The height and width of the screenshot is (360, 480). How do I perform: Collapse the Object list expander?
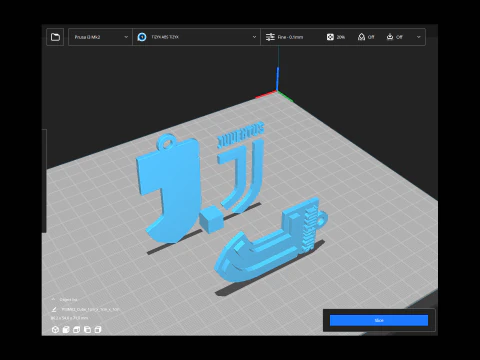coord(53,299)
